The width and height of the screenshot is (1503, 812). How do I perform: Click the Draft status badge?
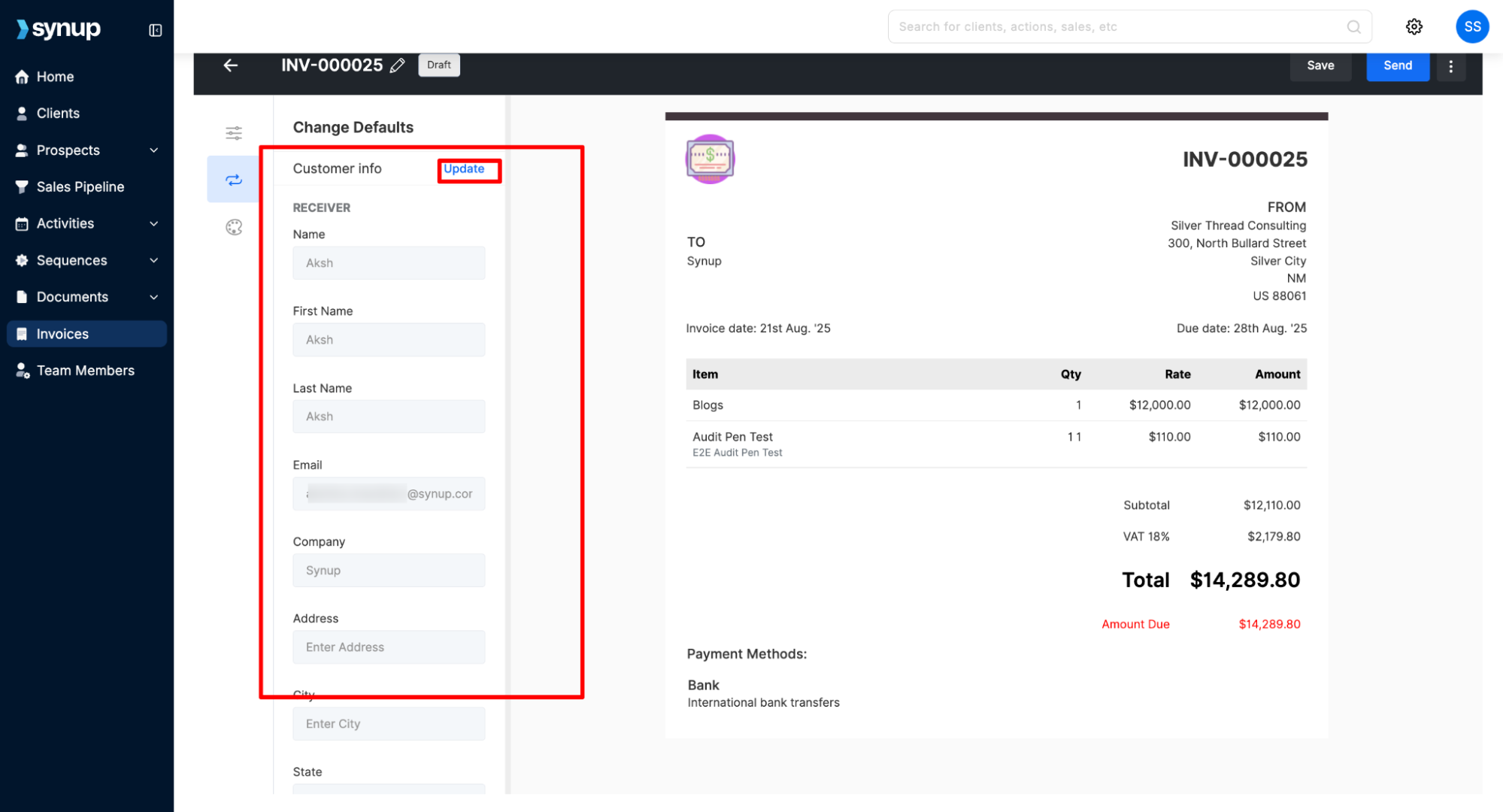439,65
